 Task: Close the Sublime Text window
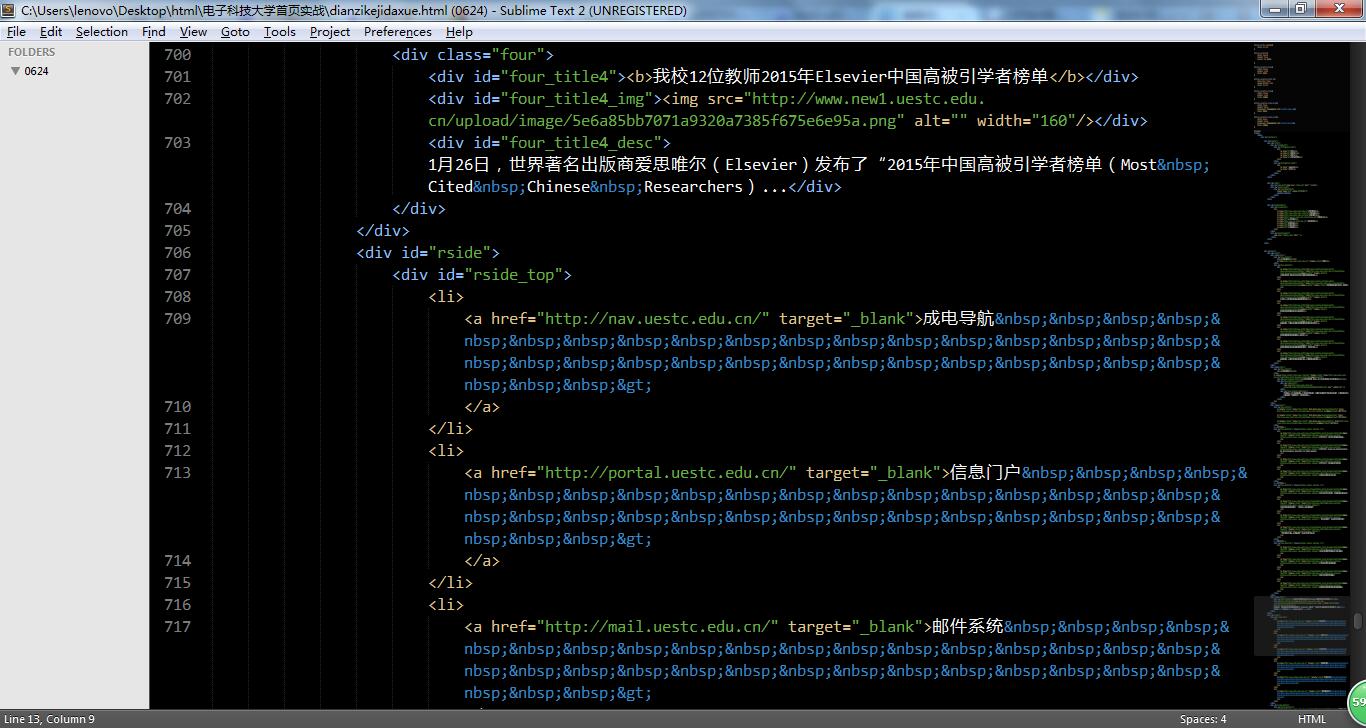coord(1338,9)
